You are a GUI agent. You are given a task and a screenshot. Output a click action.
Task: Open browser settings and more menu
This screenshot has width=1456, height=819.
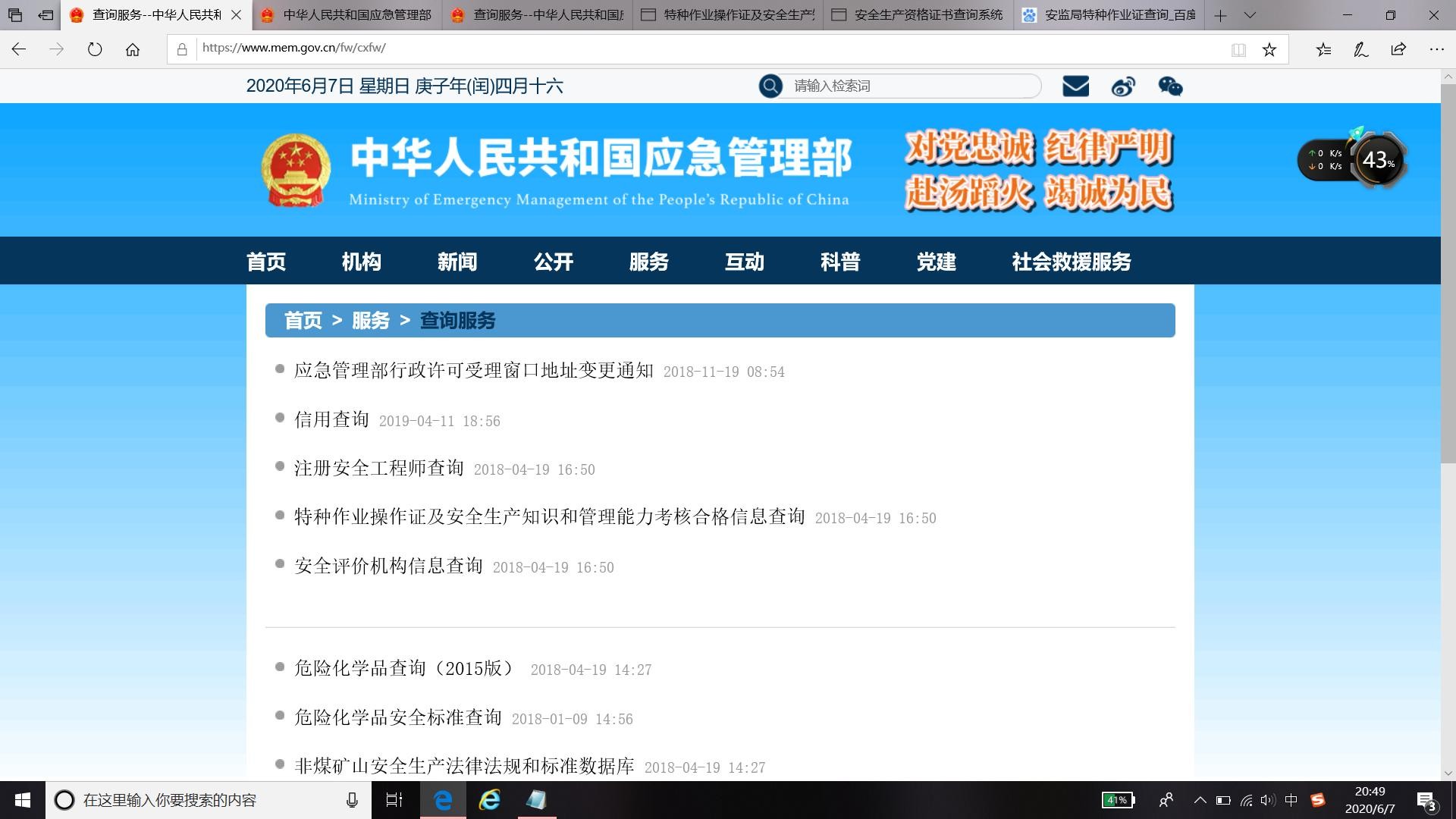click(x=1436, y=49)
